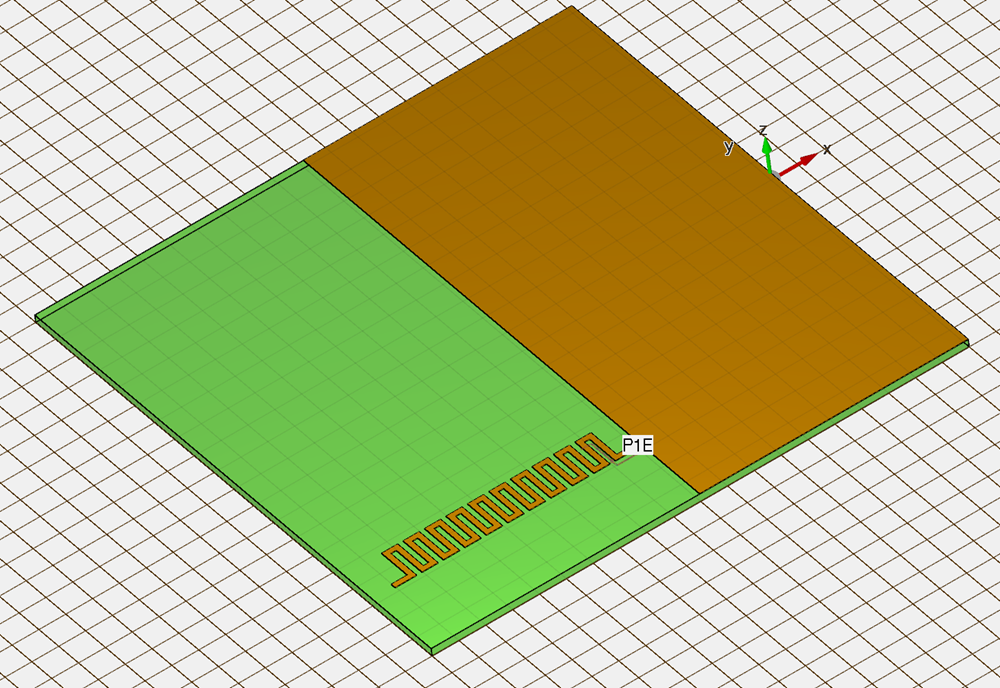The image size is (1000, 688).
Task: Click the red x-axis arrow
Action: 798,165
